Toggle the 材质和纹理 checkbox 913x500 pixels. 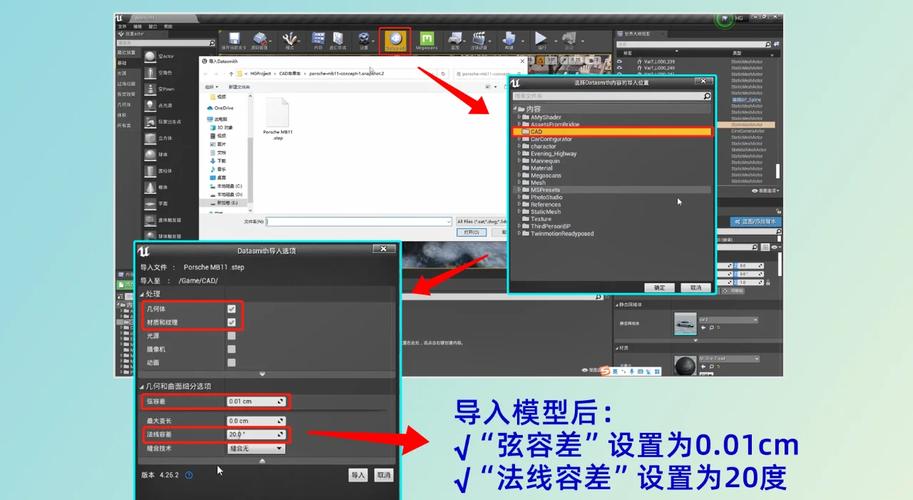click(x=231, y=323)
